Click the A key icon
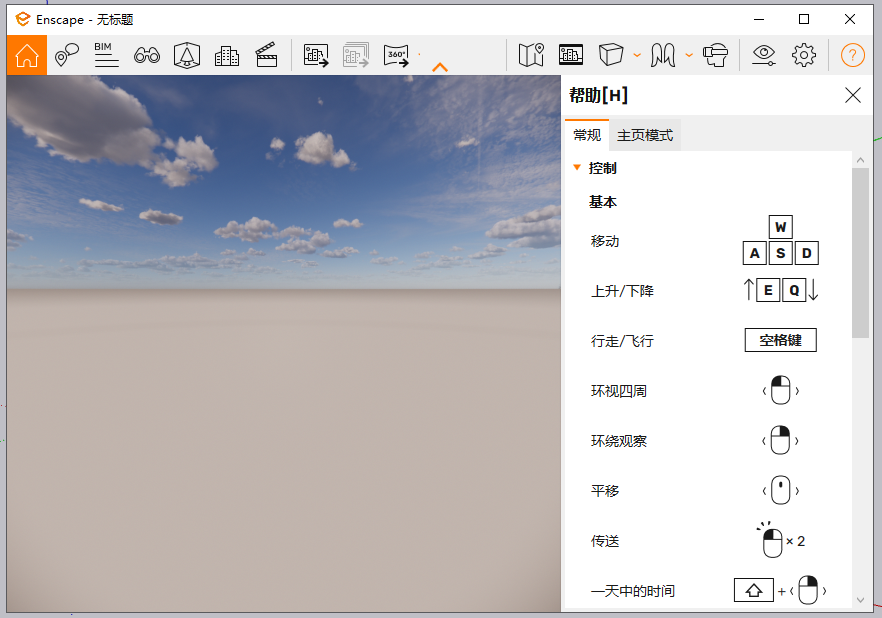This screenshot has height=618, width=882. (755, 253)
